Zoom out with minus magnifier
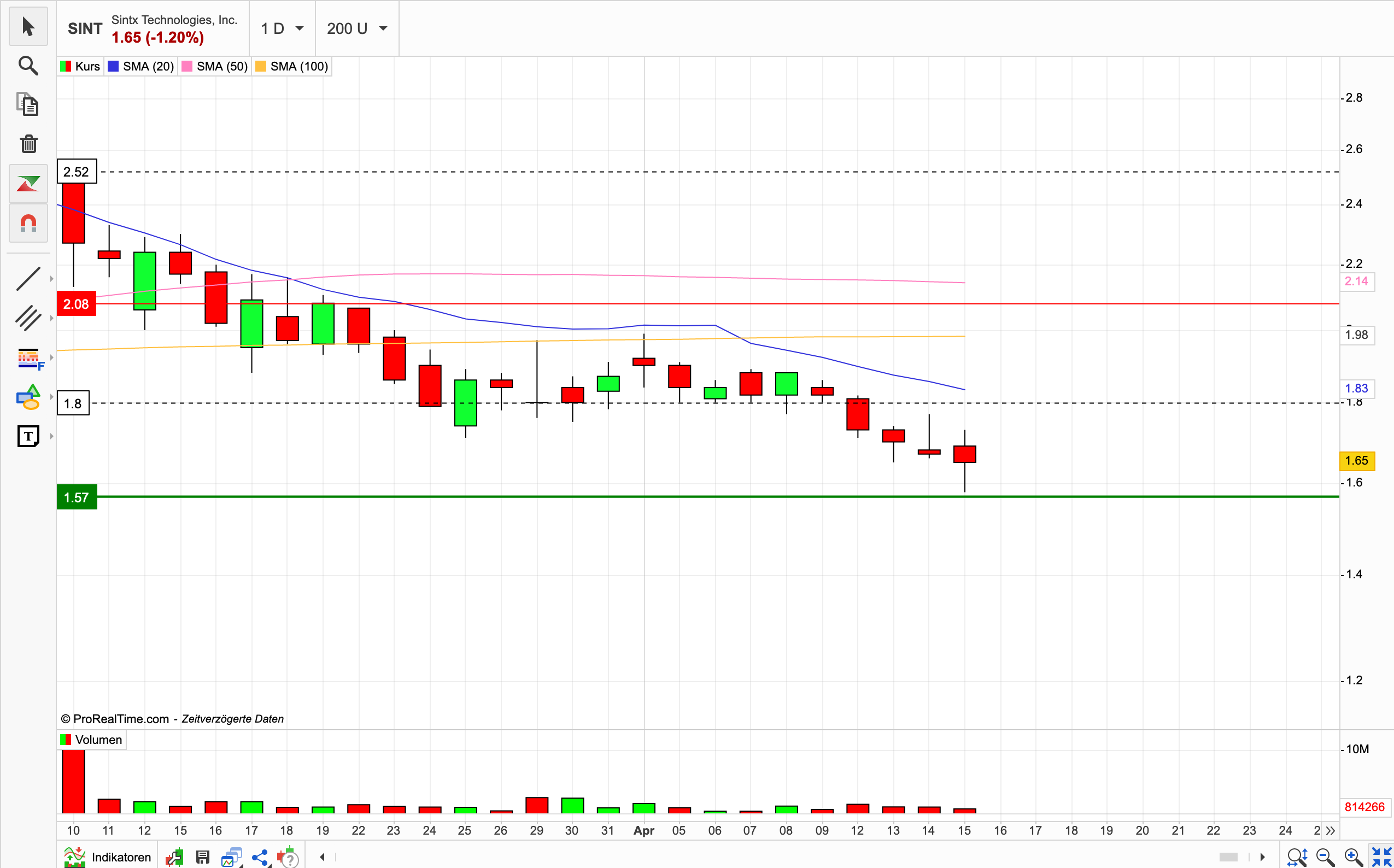The width and height of the screenshot is (1394, 868). point(1325,857)
